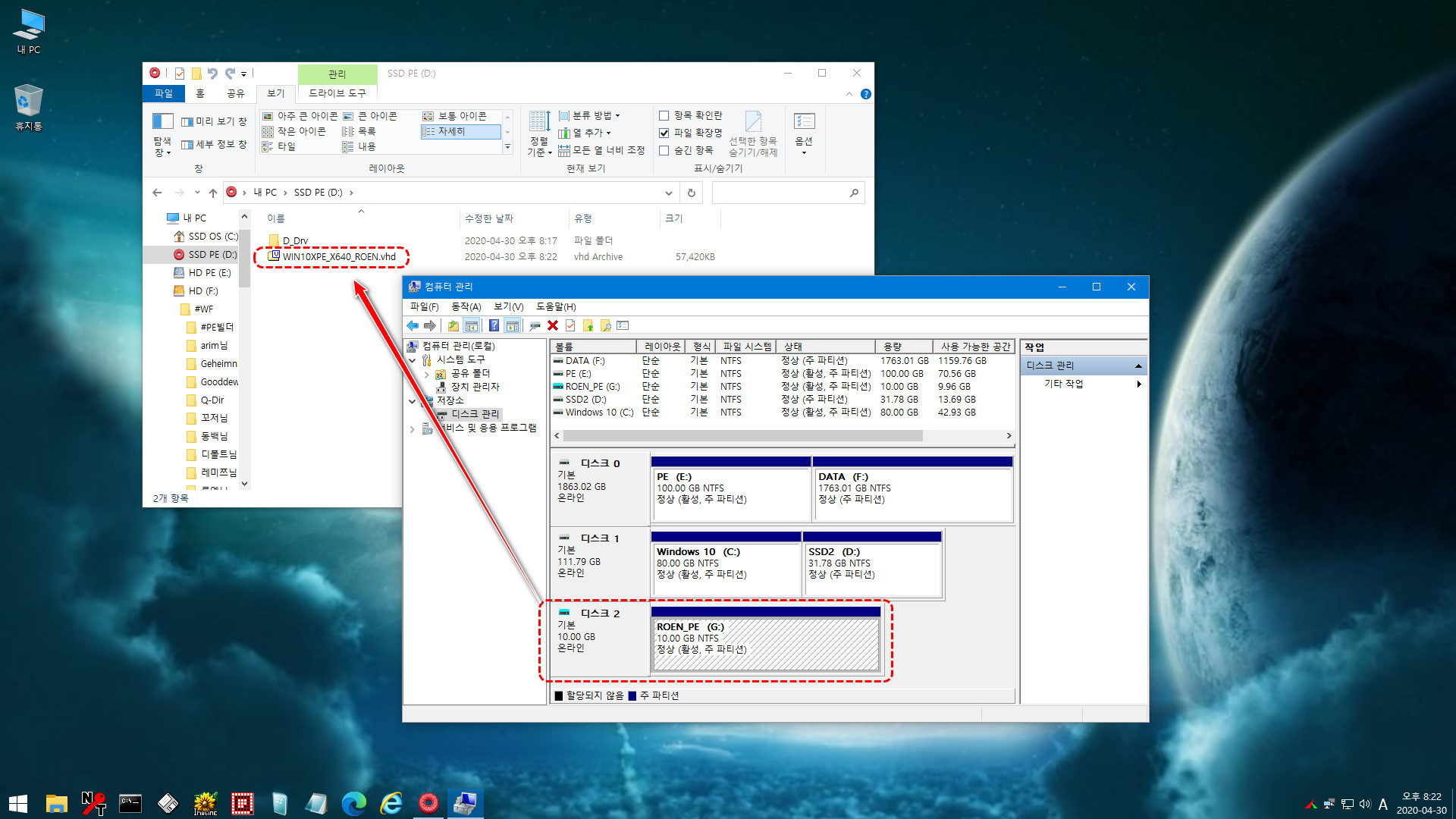
Task: Click the folder with magnifier toolbar icon
Action: (x=605, y=326)
